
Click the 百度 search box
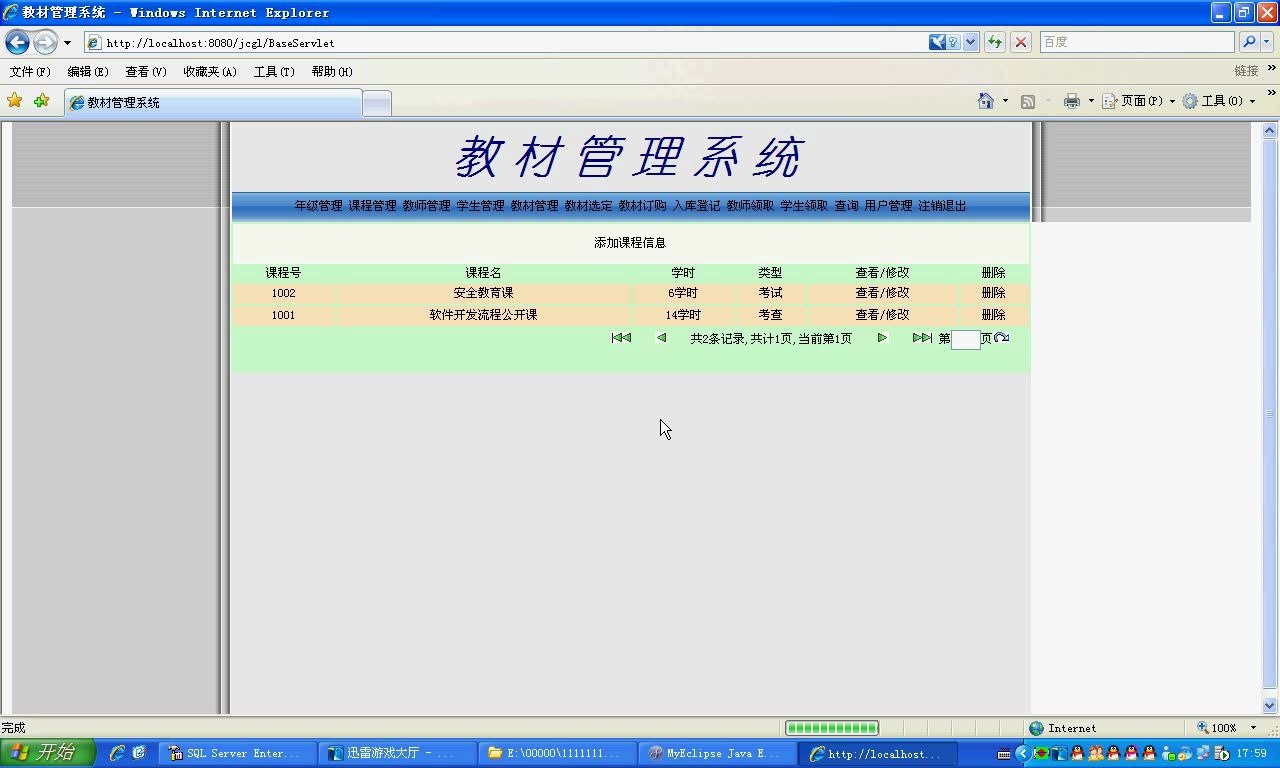1137,42
